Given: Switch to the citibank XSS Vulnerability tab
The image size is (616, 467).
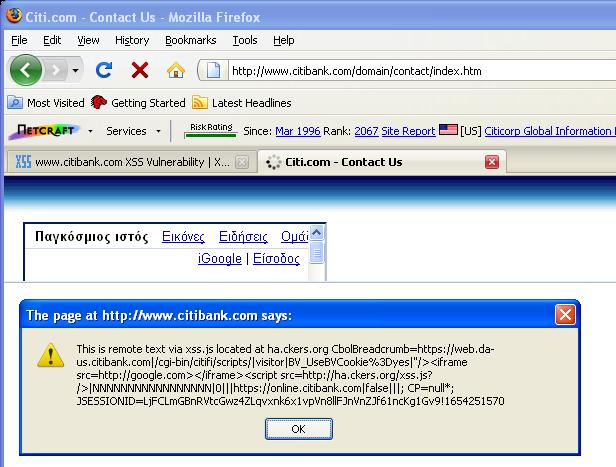Looking at the screenshot, I should pyautogui.click(x=132, y=162).
